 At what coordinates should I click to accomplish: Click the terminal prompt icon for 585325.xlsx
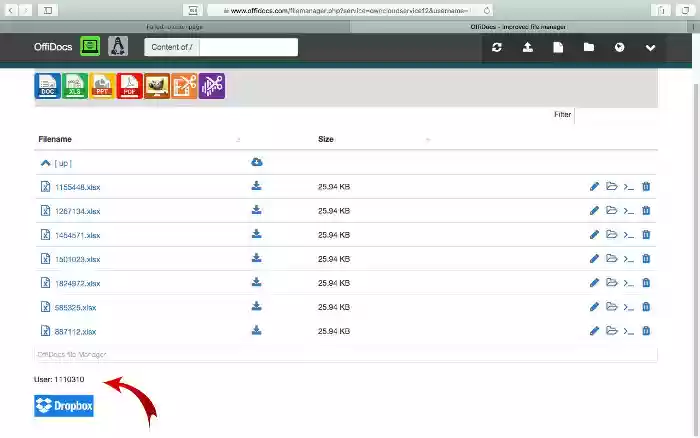coord(629,307)
